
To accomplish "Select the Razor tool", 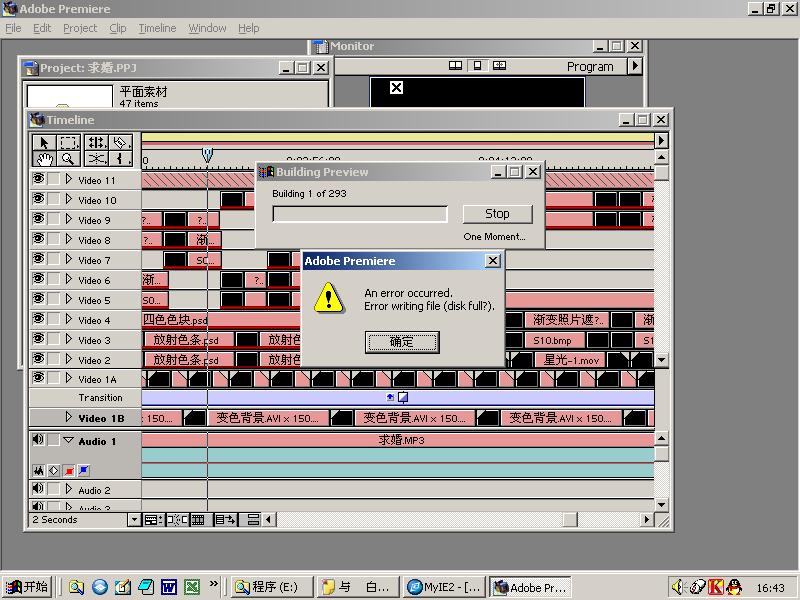I will 120,142.
